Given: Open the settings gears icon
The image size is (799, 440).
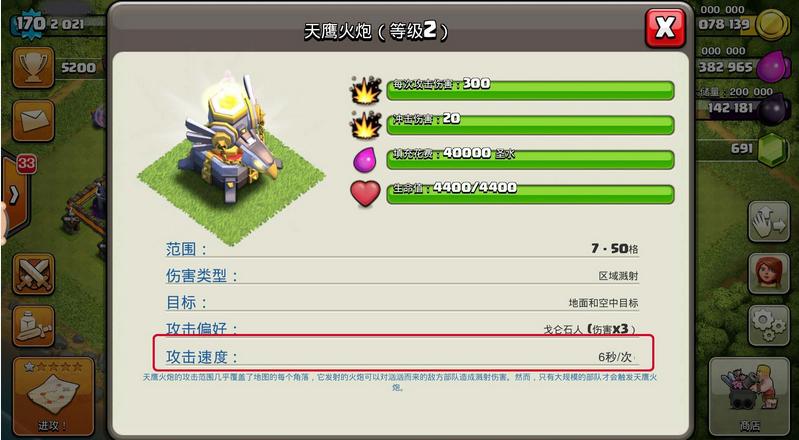Looking at the screenshot, I should tap(769, 326).
